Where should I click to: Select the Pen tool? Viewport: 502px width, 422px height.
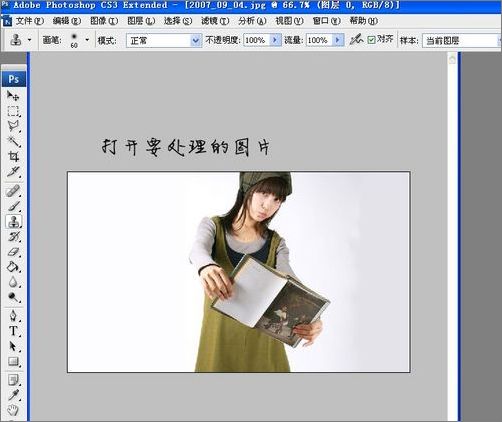13,316
